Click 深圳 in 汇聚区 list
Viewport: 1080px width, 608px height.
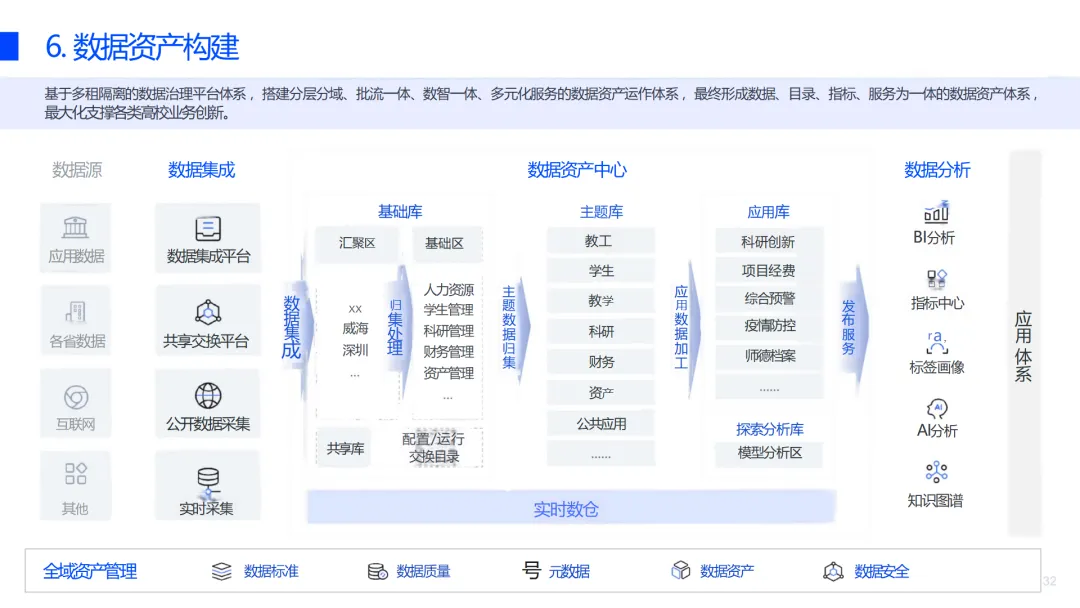pyautogui.click(x=355, y=350)
